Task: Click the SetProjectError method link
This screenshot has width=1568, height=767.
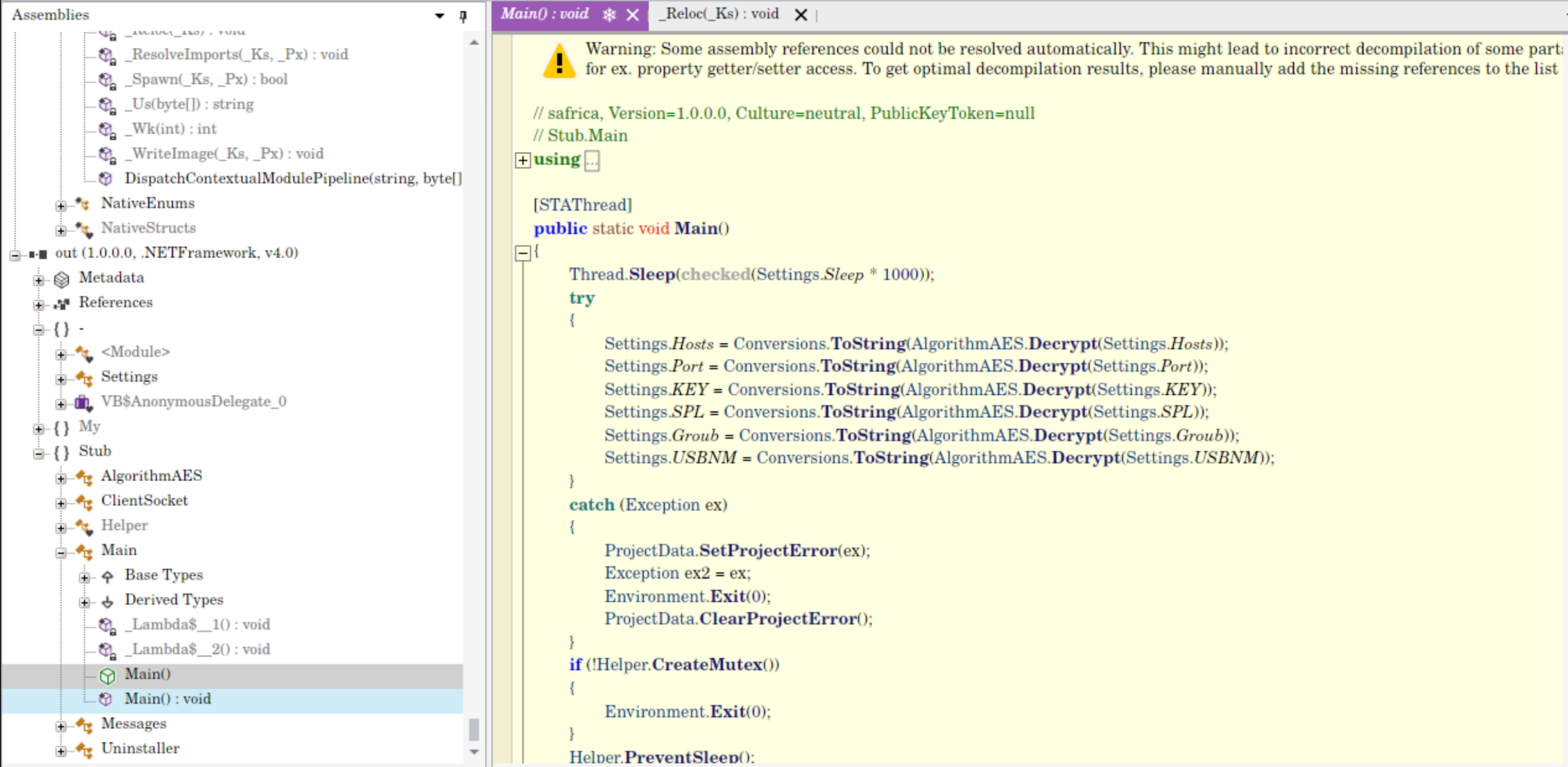Action: (x=768, y=550)
